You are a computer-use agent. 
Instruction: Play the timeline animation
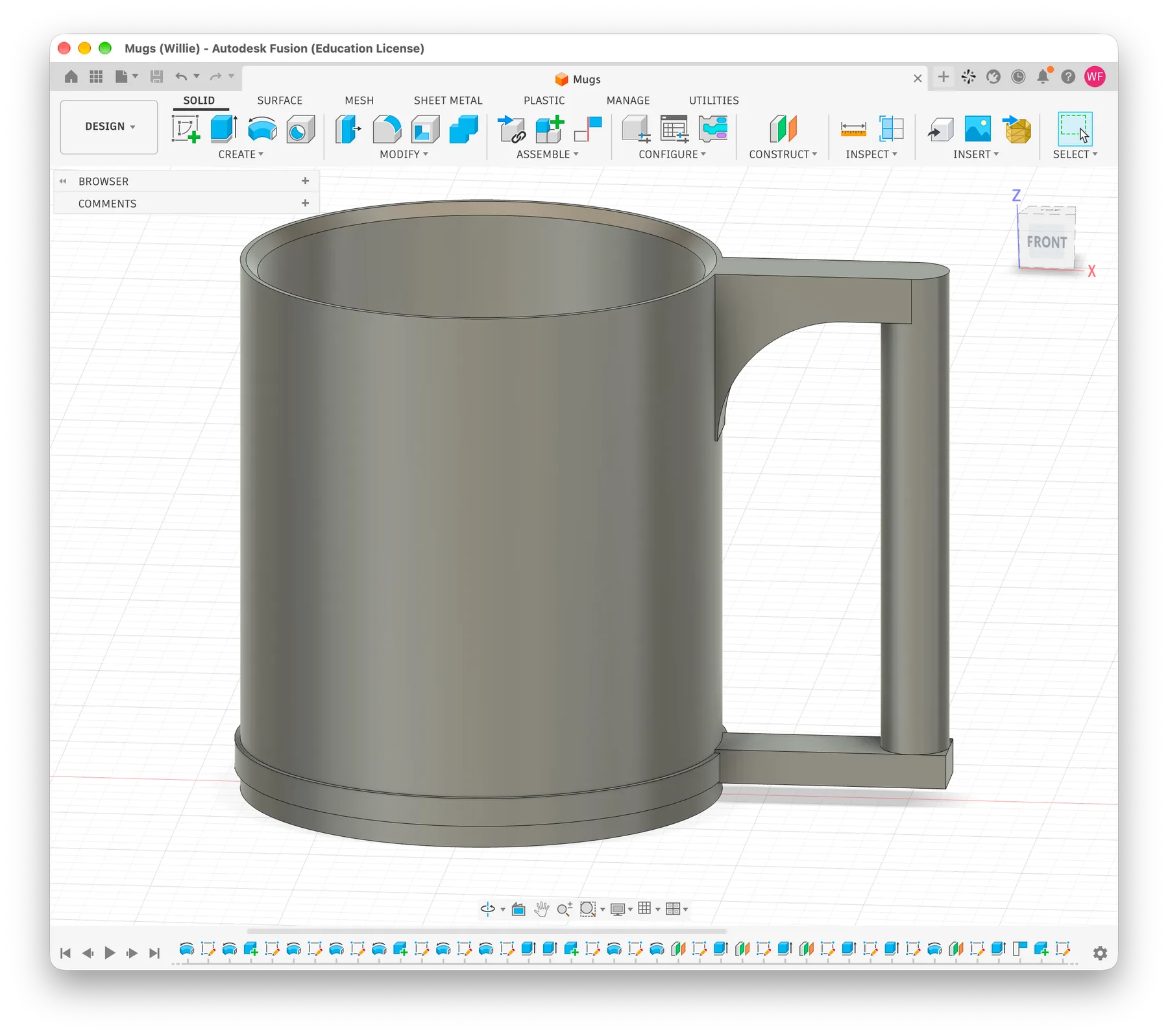[110, 953]
